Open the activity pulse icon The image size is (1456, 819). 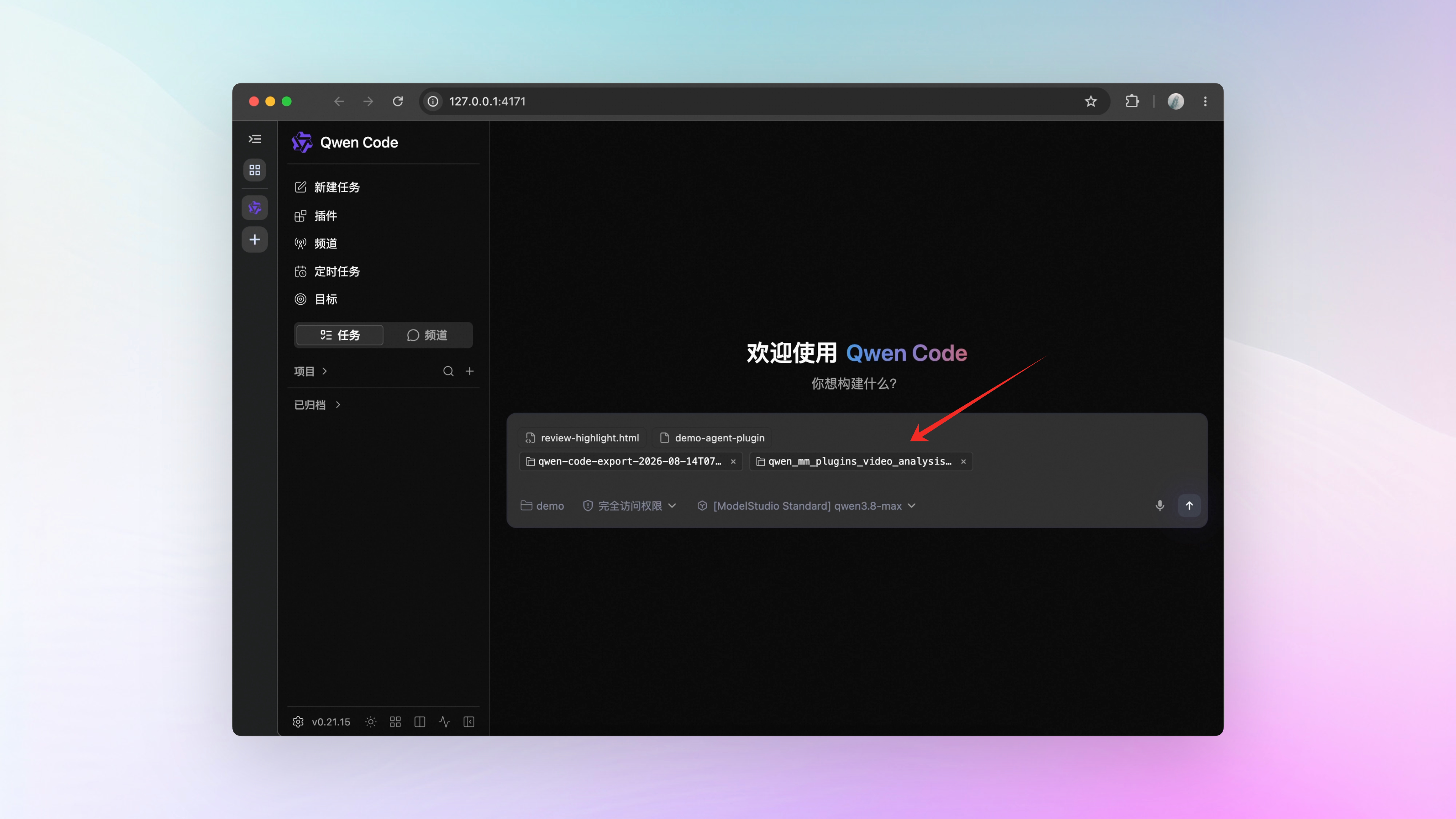click(444, 722)
